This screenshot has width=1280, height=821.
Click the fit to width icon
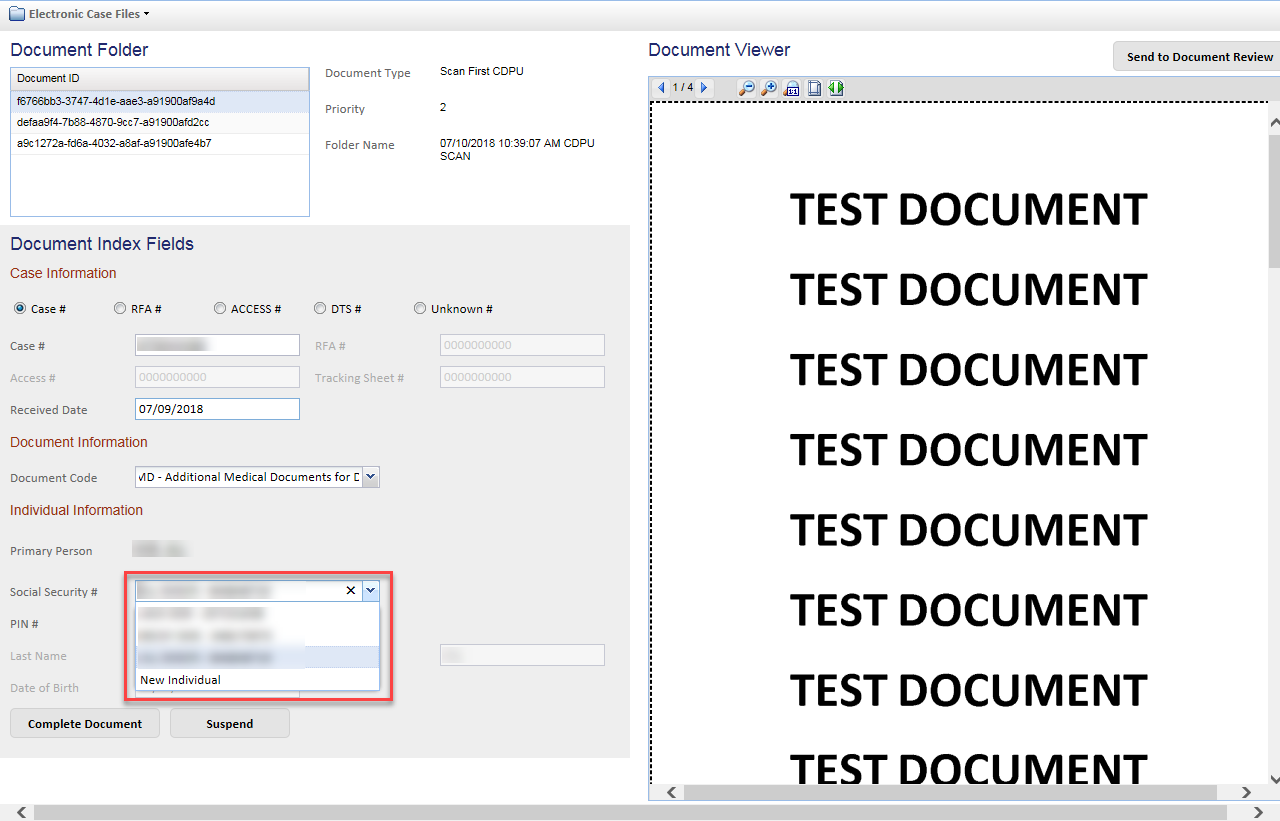836,88
